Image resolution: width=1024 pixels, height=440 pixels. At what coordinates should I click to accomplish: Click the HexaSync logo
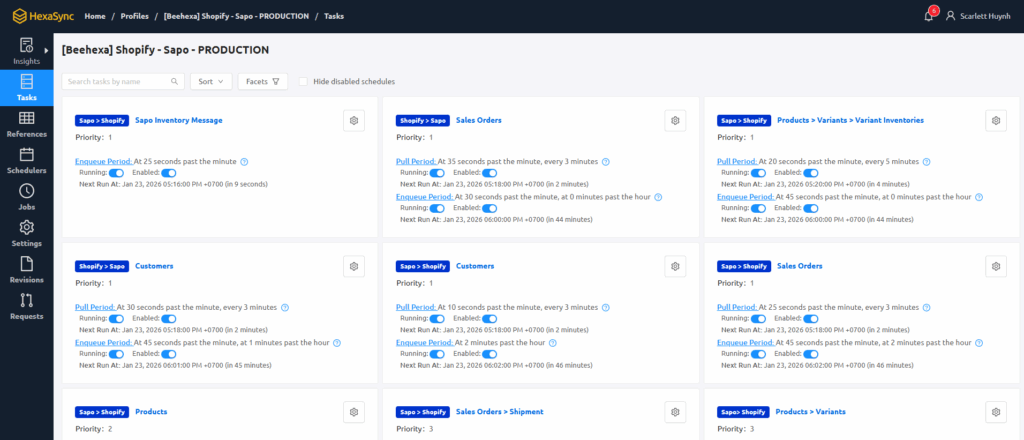(x=43, y=16)
